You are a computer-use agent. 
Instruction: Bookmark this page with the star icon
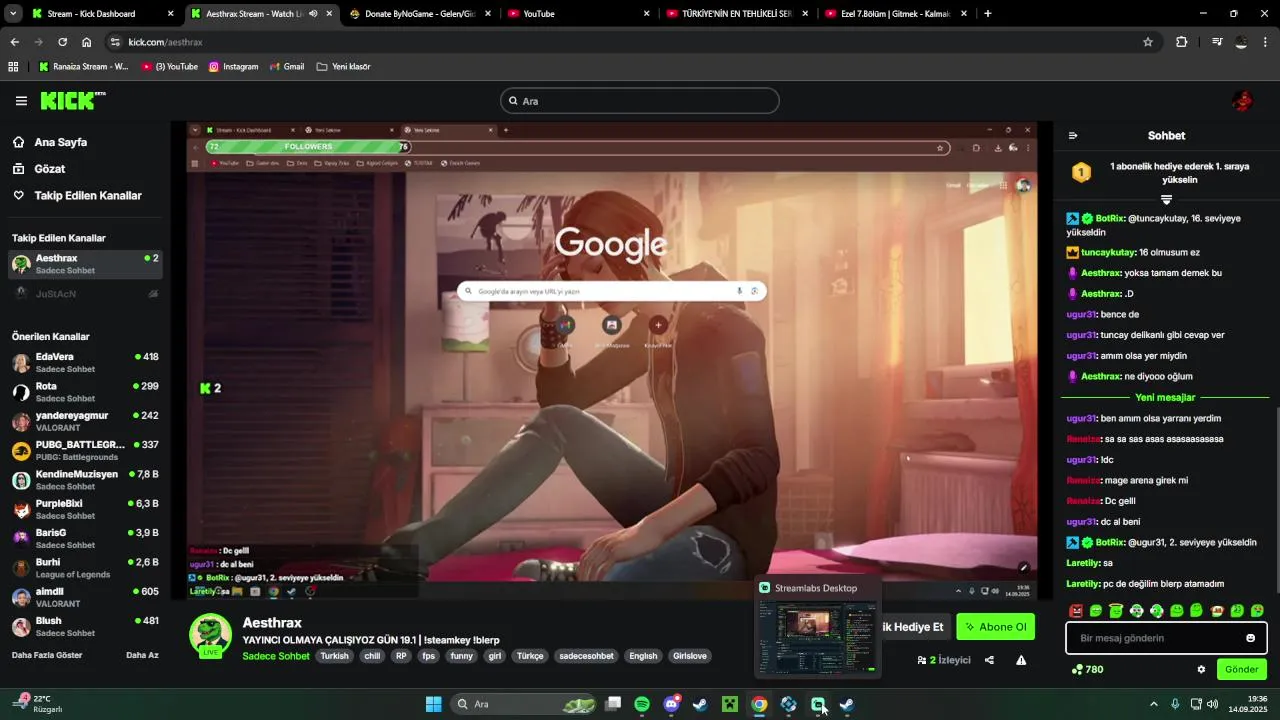tap(1148, 42)
